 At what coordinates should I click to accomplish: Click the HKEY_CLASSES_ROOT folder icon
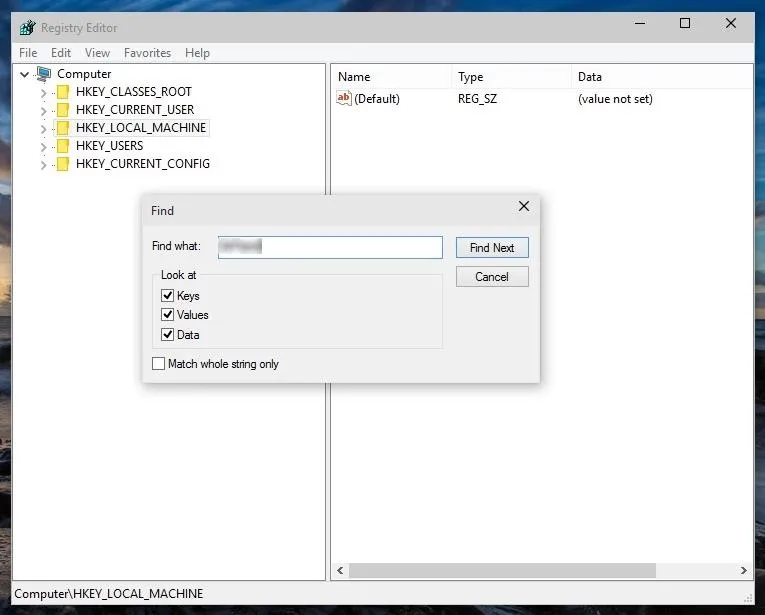[63, 92]
